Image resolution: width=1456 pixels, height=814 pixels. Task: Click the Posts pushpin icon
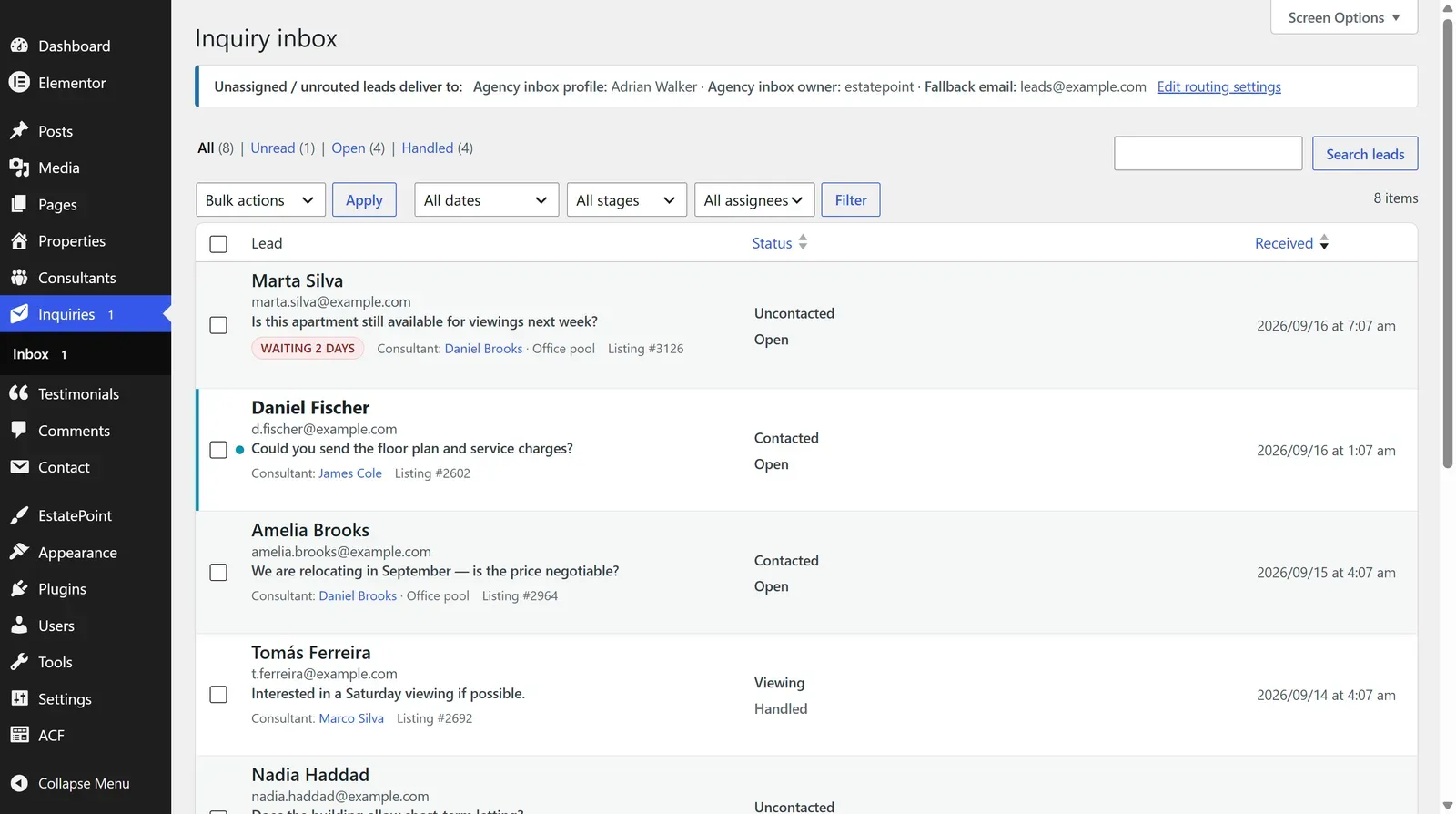coord(19,131)
